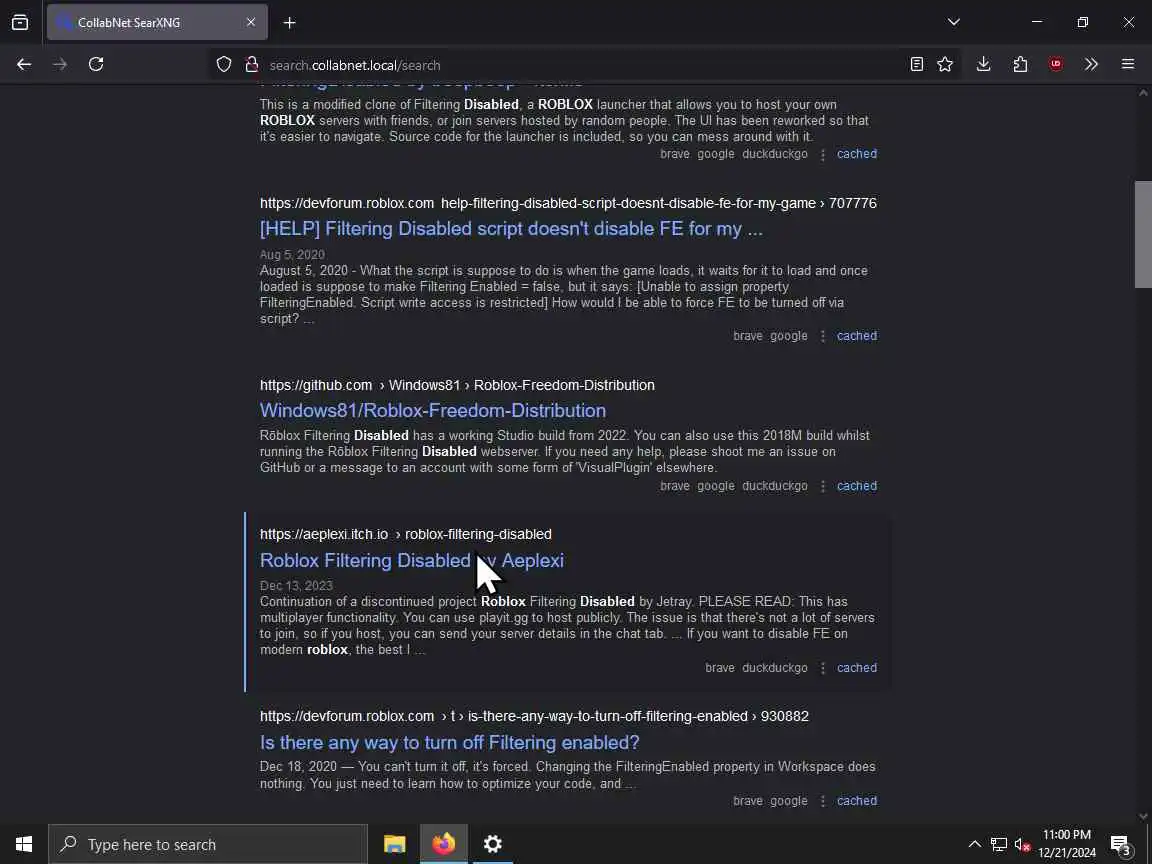Screen dimensions: 1152x864
Task: Expand more options dots for the launcher clone result
Action: 823,154
